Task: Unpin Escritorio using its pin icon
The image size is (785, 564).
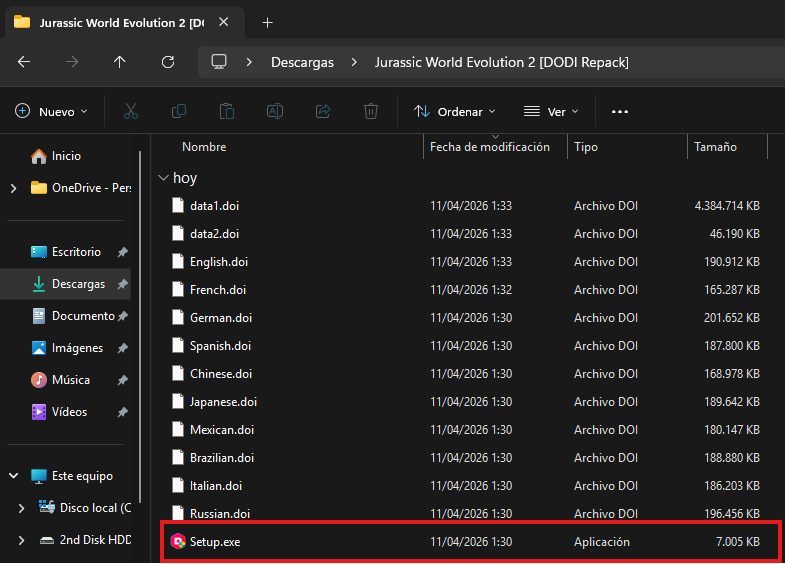Action: pos(123,252)
